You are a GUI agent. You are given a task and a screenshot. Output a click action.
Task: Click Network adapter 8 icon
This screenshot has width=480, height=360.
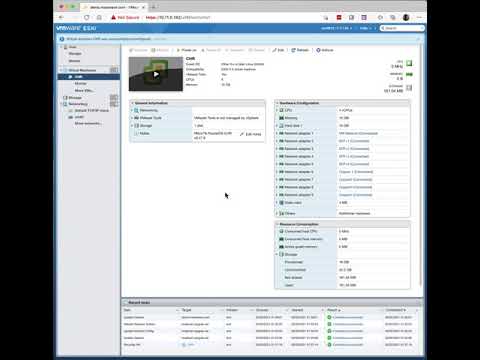click(x=281, y=187)
